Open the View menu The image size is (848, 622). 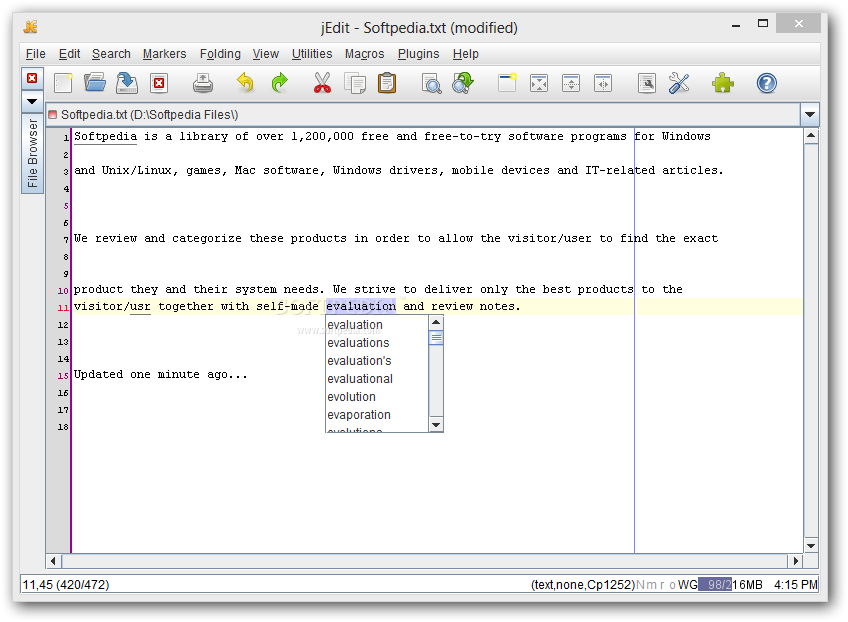point(266,54)
